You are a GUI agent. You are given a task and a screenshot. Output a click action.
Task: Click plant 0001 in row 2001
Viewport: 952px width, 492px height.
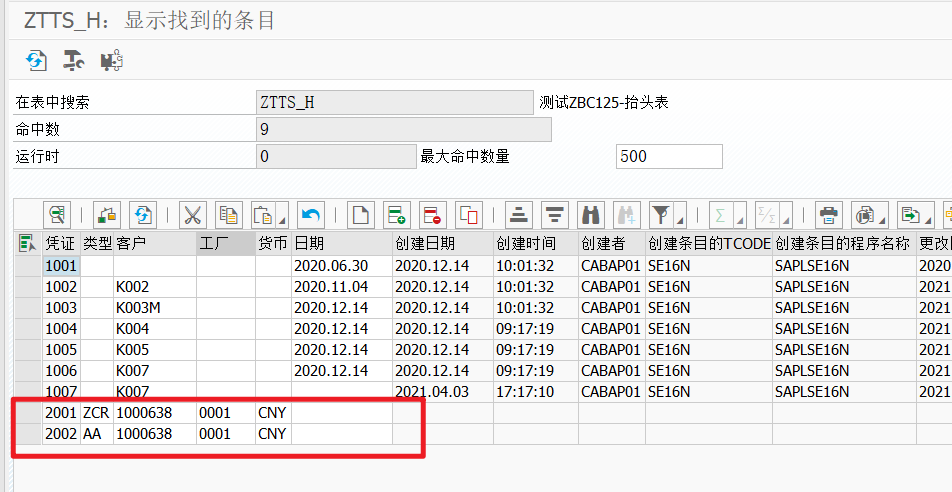(x=226, y=413)
